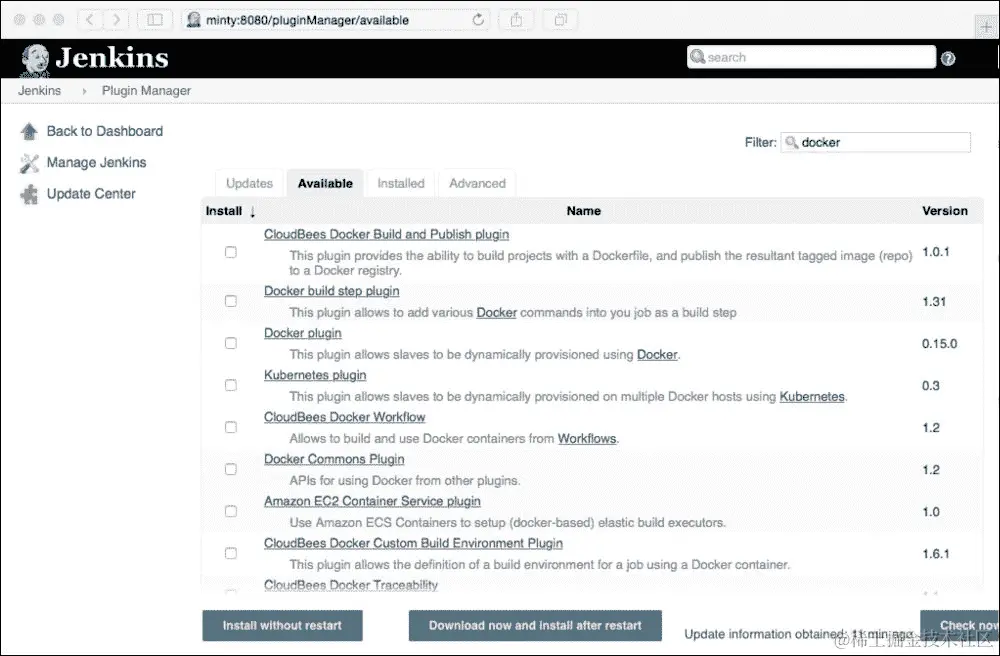1000x656 pixels.
Task: Open the Update Center link
Action: (x=91, y=194)
